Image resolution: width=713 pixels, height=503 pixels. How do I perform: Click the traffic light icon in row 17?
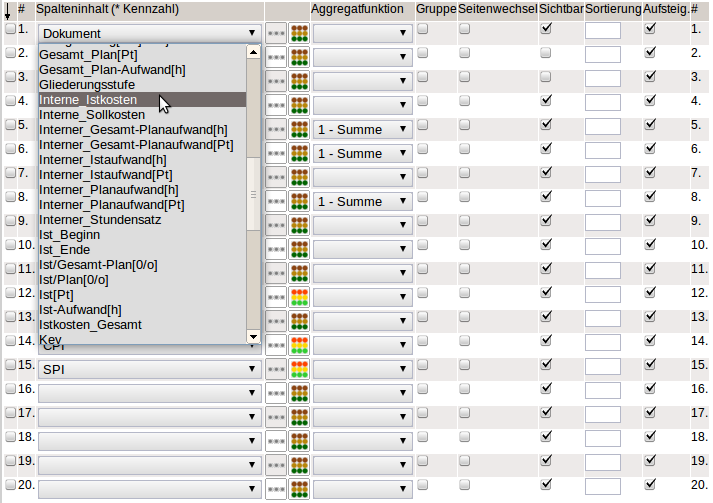pos(299,417)
